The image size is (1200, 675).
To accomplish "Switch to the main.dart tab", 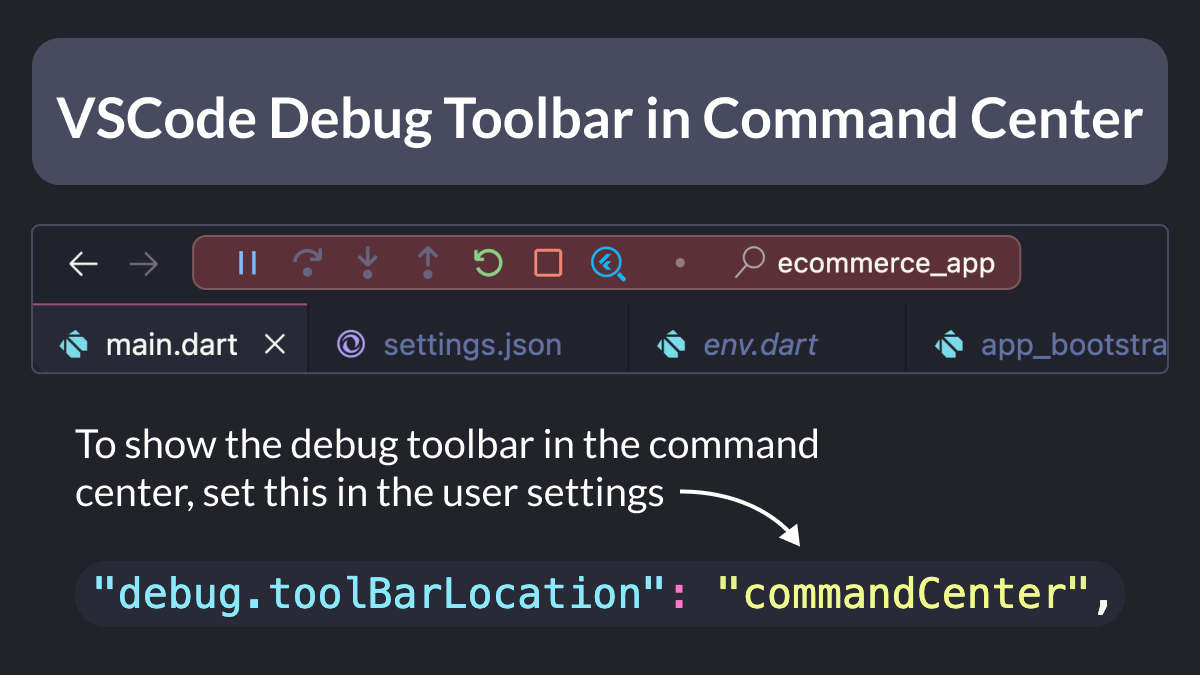I will point(171,339).
